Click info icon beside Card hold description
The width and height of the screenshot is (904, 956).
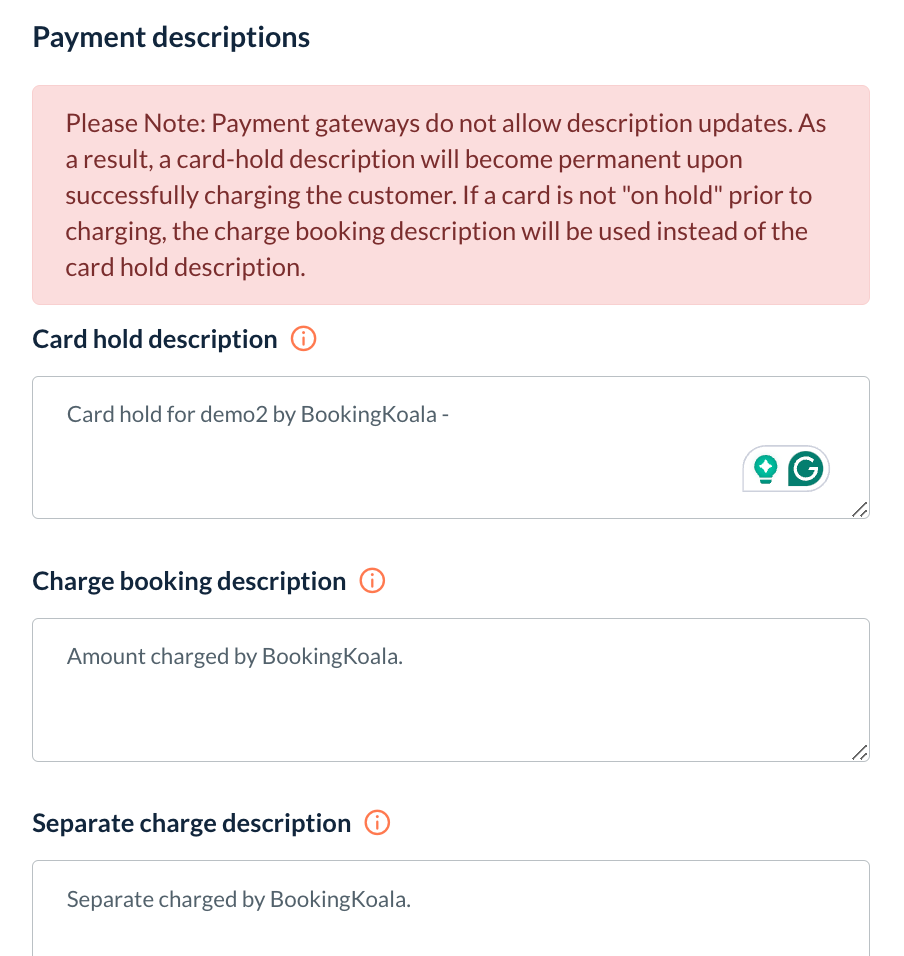point(303,340)
